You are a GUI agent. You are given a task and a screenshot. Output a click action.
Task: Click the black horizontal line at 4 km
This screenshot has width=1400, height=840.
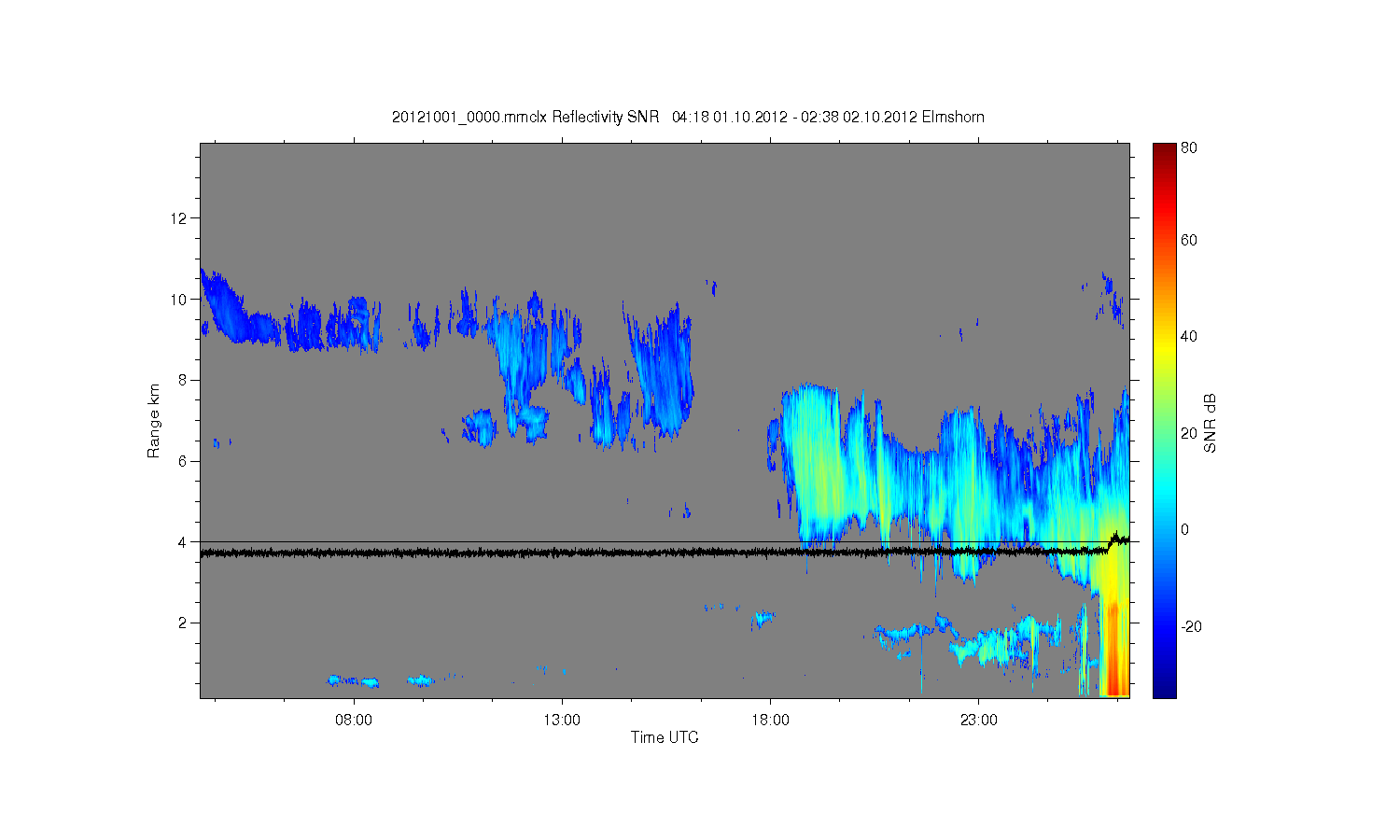(x=665, y=542)
